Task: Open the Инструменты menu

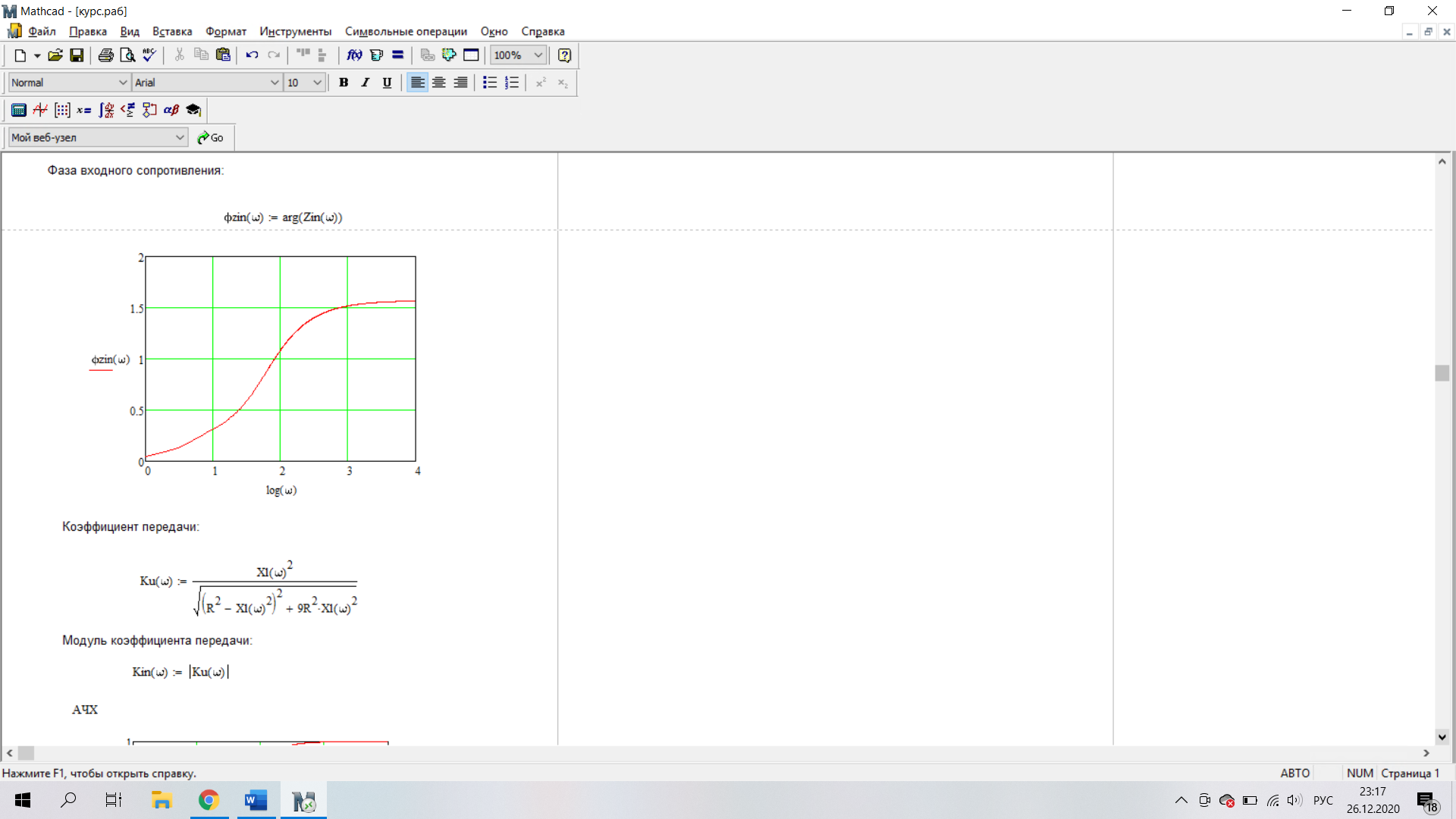Action: tap(296, 31)
